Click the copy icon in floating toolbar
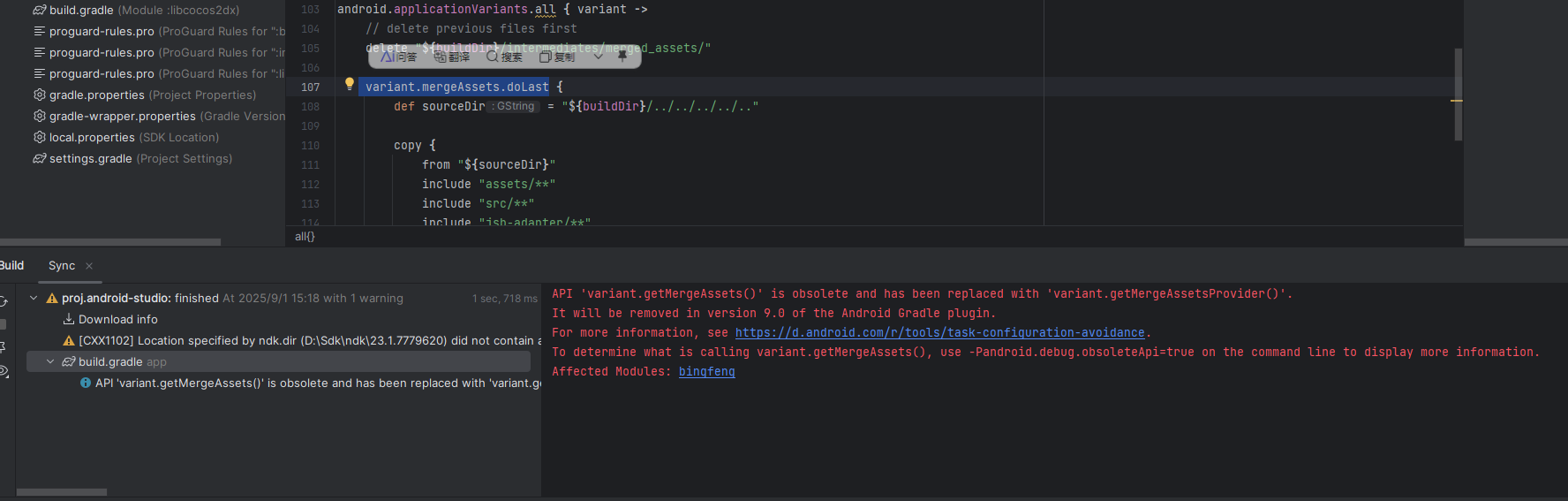Screen dimensions: 1568x501 point(557,57)
